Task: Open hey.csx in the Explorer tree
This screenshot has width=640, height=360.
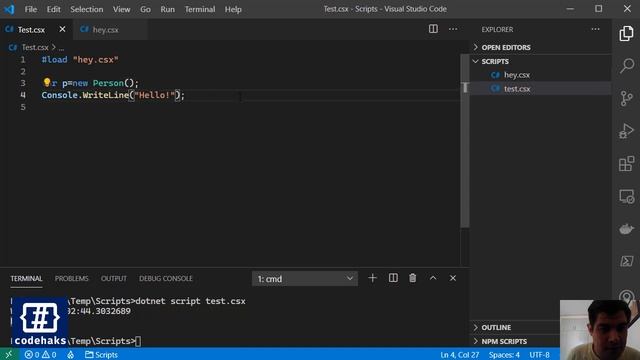Action: point(540,75)
